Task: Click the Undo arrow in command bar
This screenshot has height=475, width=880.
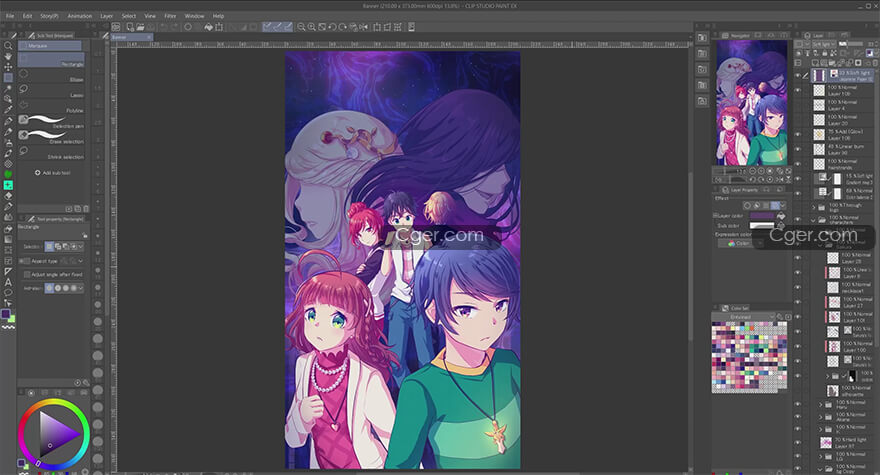Action: [x=163, y=27]
